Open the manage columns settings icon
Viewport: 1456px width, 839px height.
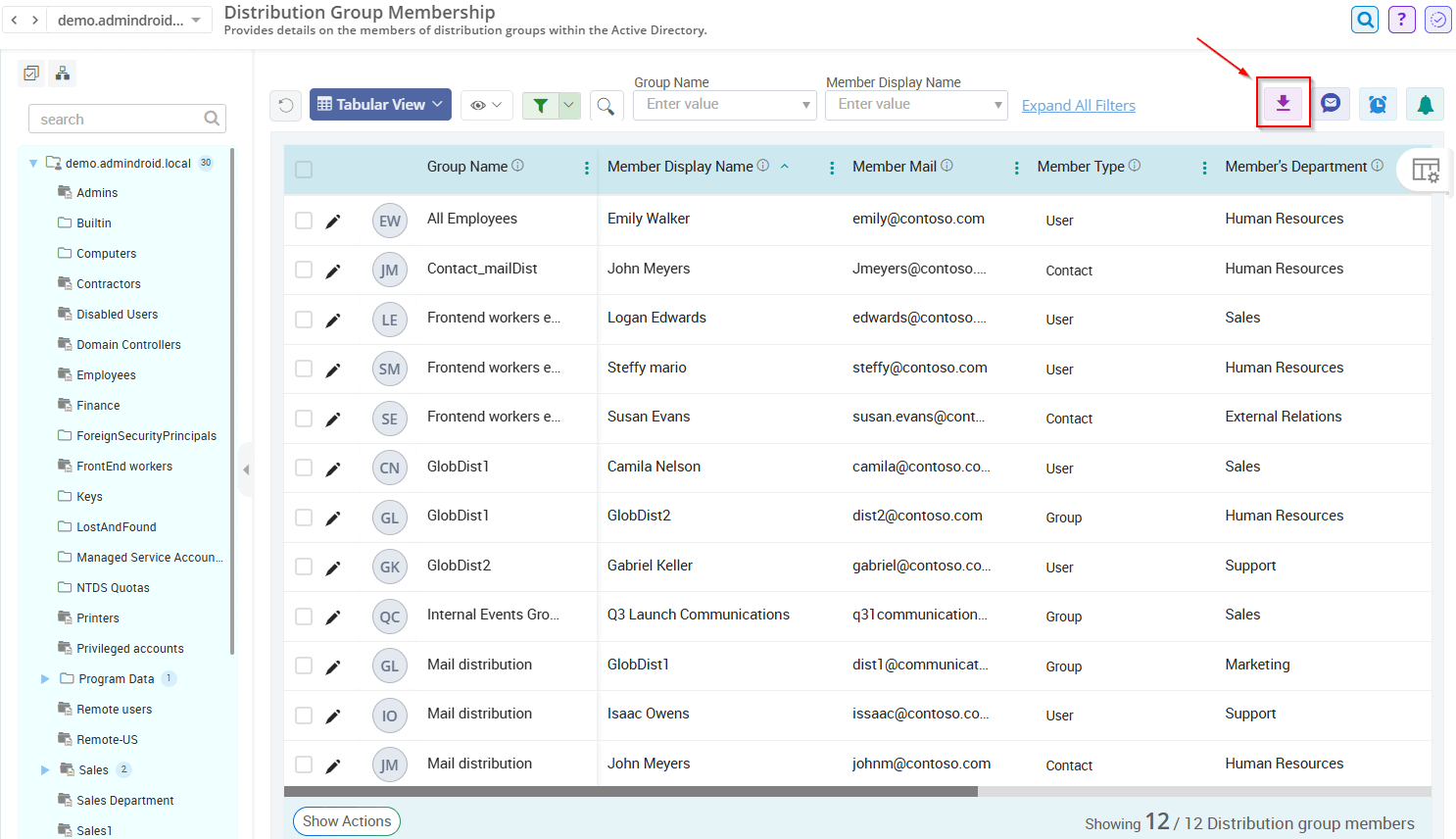[1427, 170]
